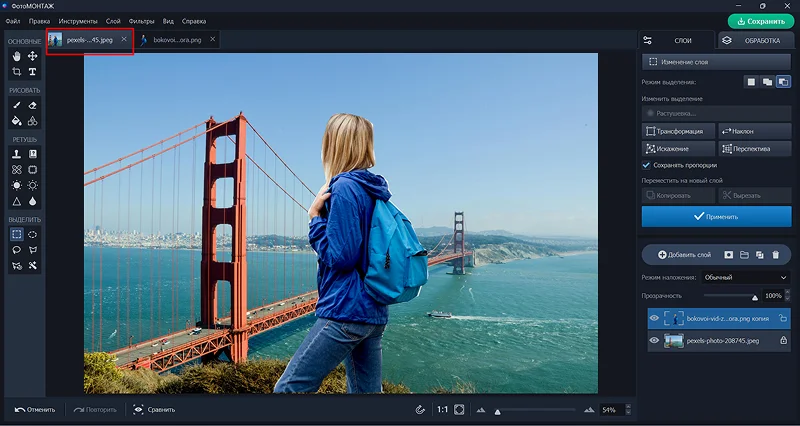Select the Blur droplet tool

(x=33, y=201)
